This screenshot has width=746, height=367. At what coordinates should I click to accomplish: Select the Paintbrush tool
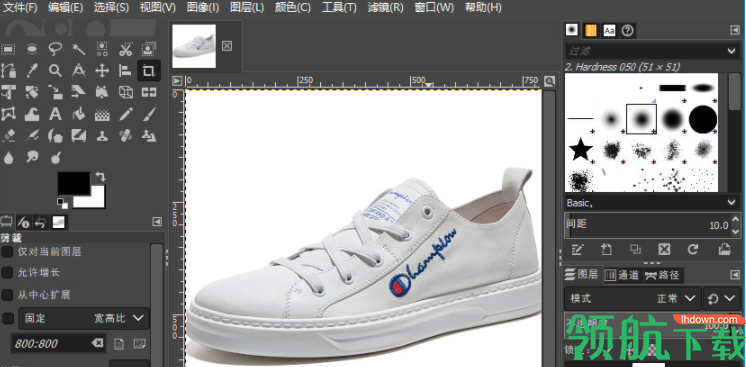[148, 114]
